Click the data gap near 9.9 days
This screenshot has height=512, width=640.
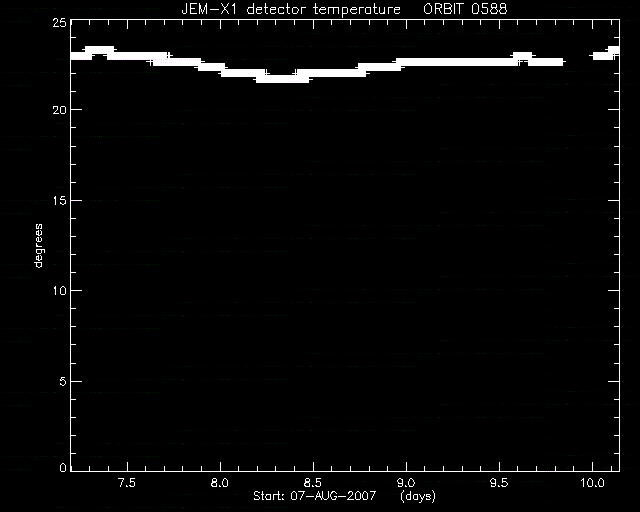tap(578, 59)
